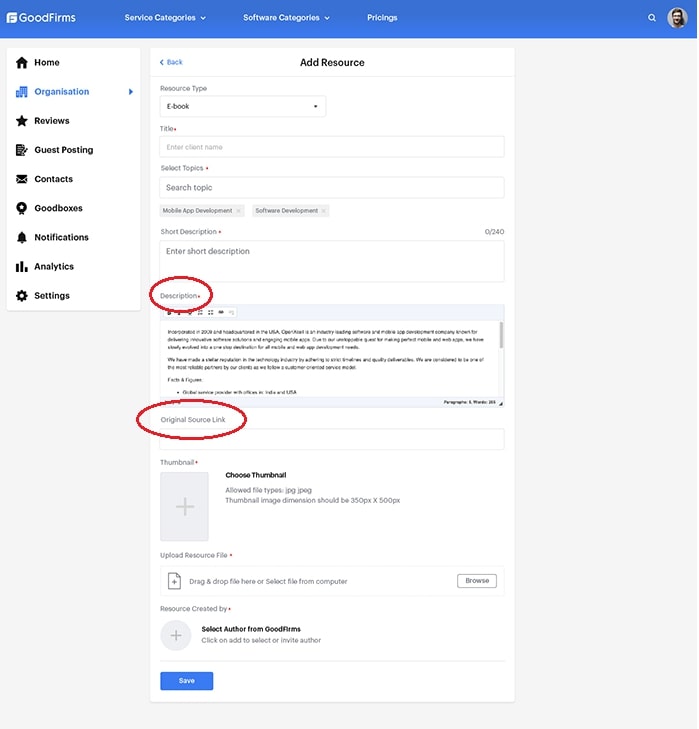Screen dimensions: 699x729
Task: Open the Resource Type E-book dropdown
Action: tap(242, 106)
